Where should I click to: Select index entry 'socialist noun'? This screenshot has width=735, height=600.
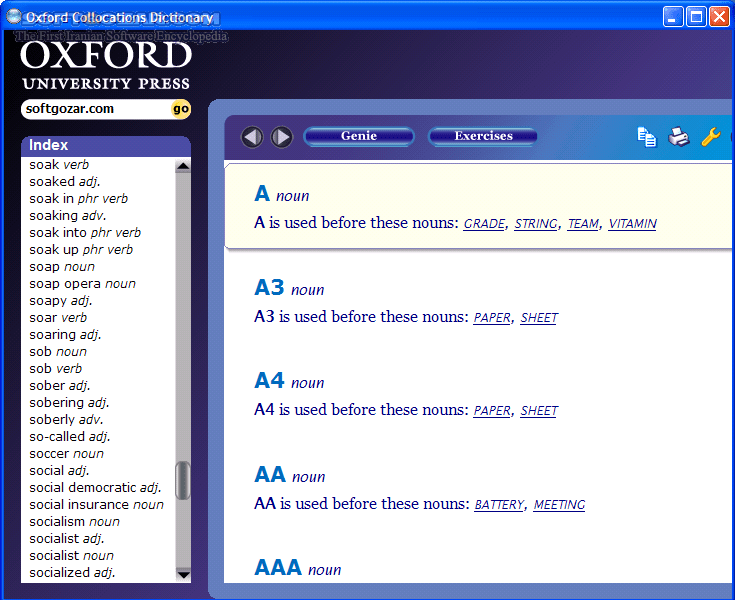point(71,555)
